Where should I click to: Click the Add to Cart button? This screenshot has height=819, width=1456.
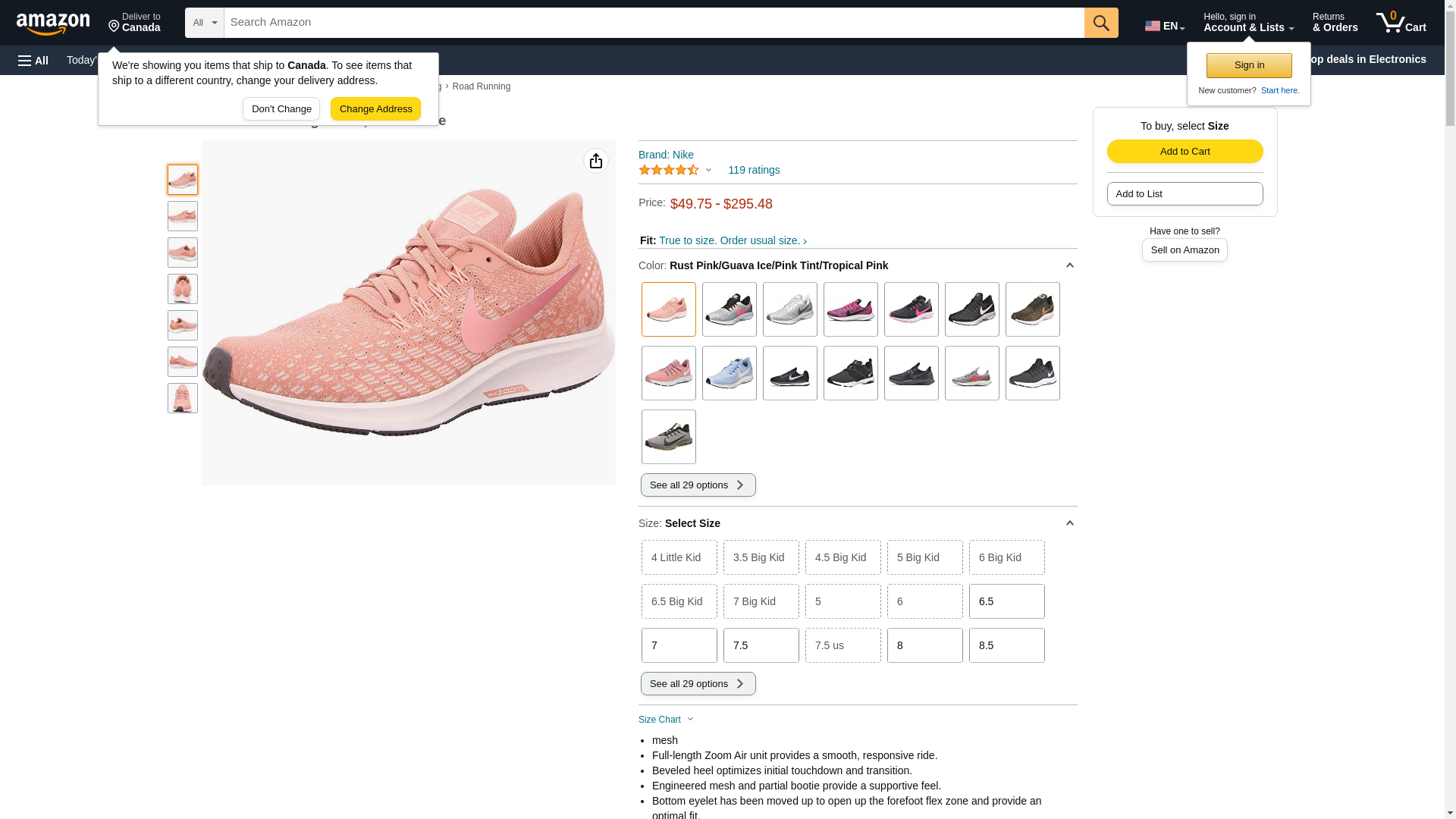point(1185,151)
